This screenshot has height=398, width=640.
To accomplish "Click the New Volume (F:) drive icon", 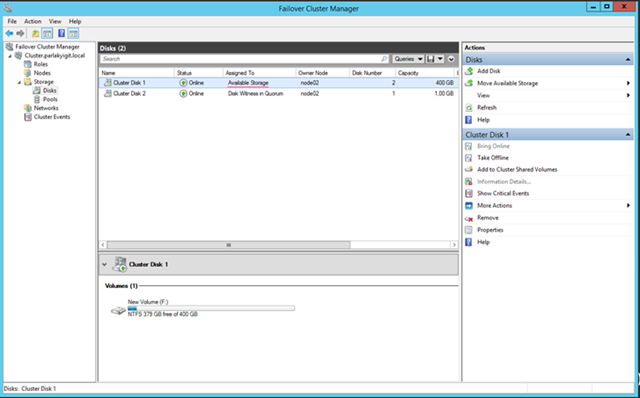I will pos(118,311).
